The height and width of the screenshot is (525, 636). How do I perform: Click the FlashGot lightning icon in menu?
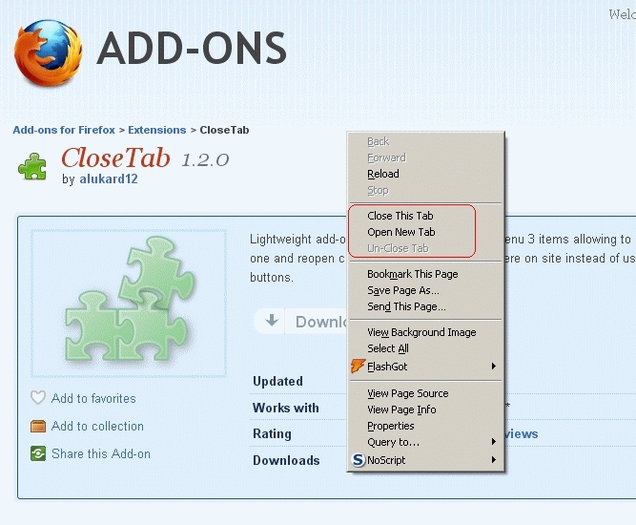358,366
